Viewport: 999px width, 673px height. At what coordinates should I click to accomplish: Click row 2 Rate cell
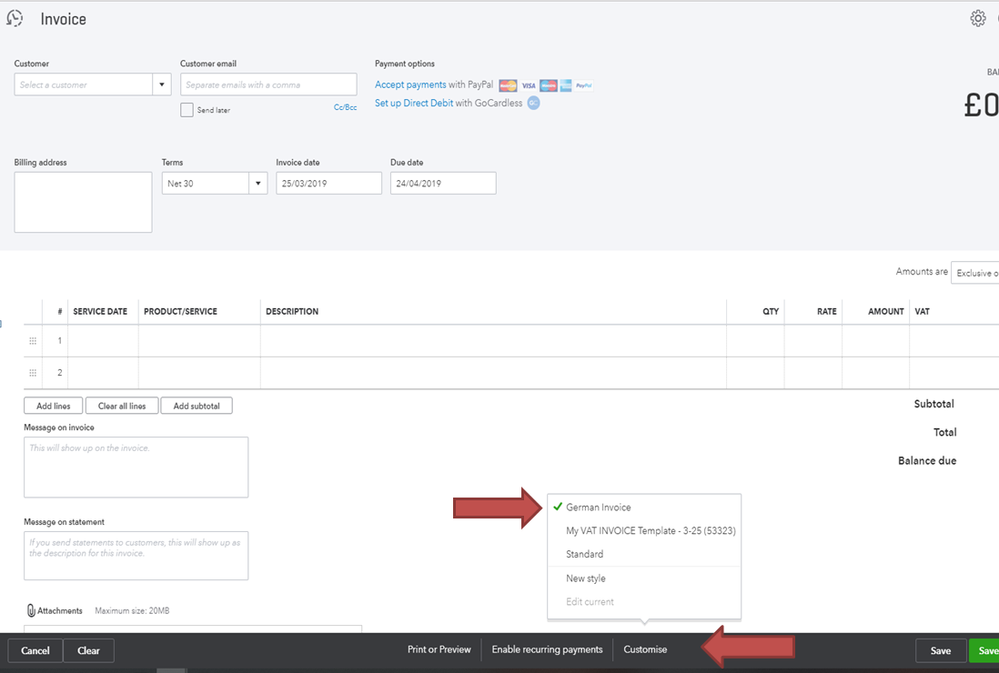813,373
